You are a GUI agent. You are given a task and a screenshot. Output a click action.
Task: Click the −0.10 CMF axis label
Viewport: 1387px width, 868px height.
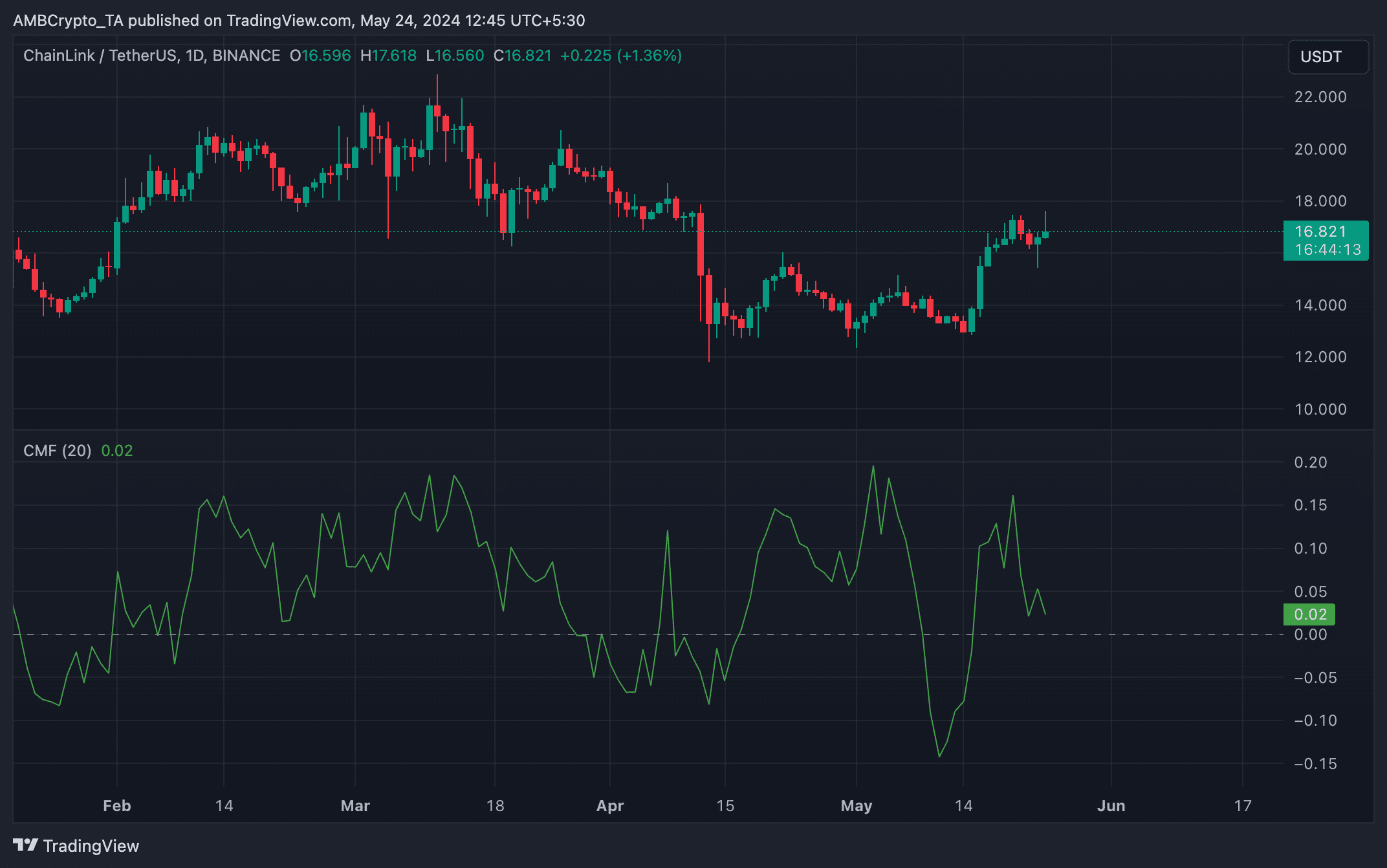(x=1315, y=721)
